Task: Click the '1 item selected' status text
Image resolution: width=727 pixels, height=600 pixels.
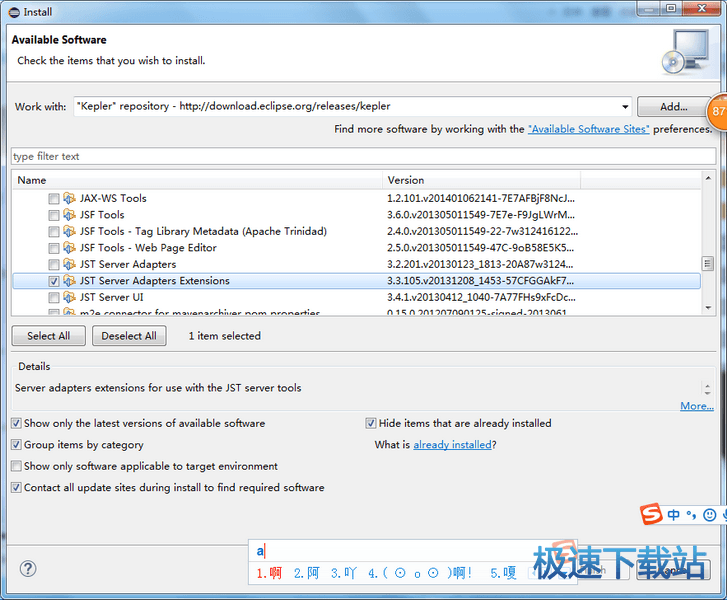Action: coord(225,336)
